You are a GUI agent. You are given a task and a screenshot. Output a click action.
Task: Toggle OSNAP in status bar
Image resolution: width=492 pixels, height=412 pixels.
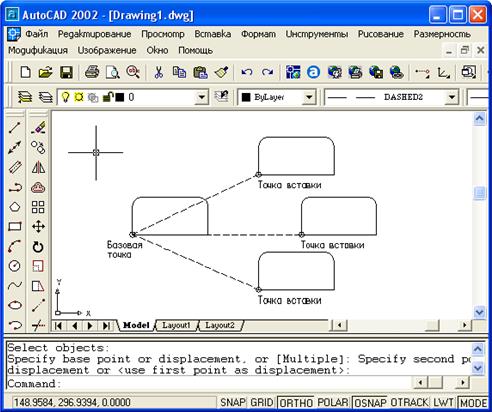pos(370,403)
